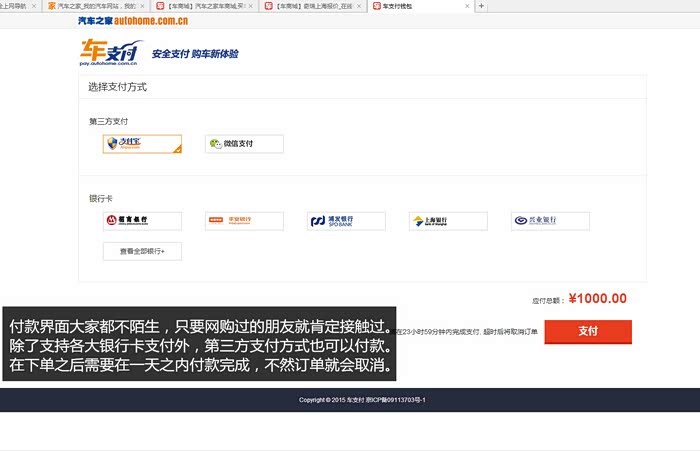
Task: Click the 应付总额 label
Action: pos(548,301)
